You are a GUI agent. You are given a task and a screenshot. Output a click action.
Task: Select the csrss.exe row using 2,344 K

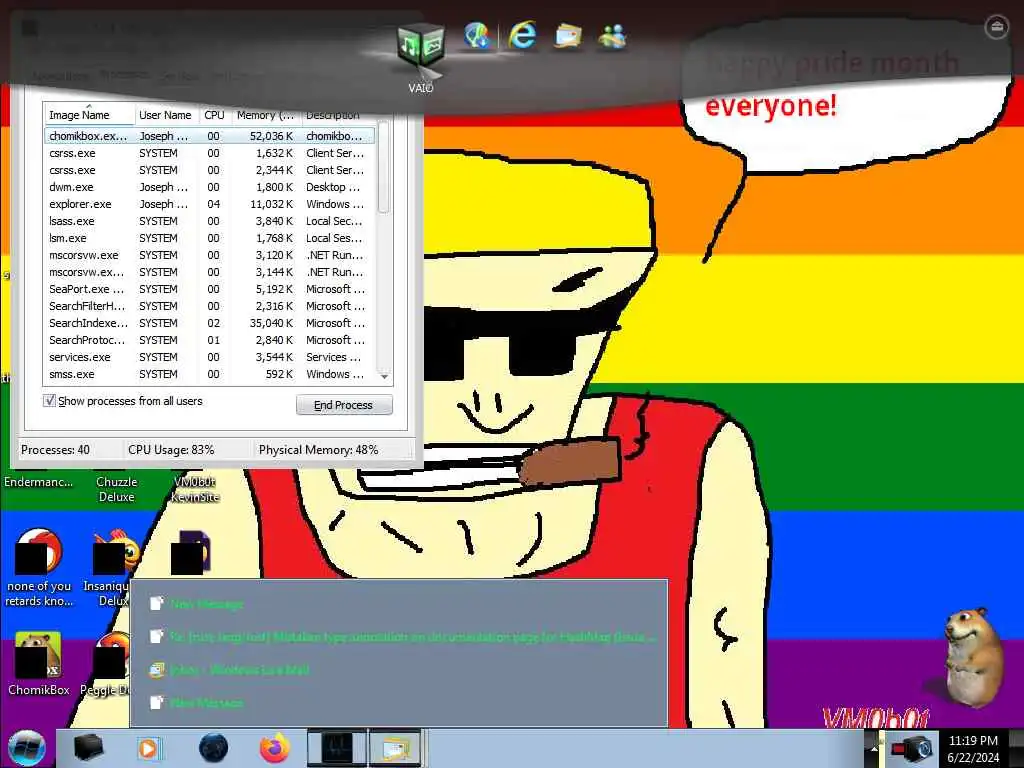(x=210, y=170)
